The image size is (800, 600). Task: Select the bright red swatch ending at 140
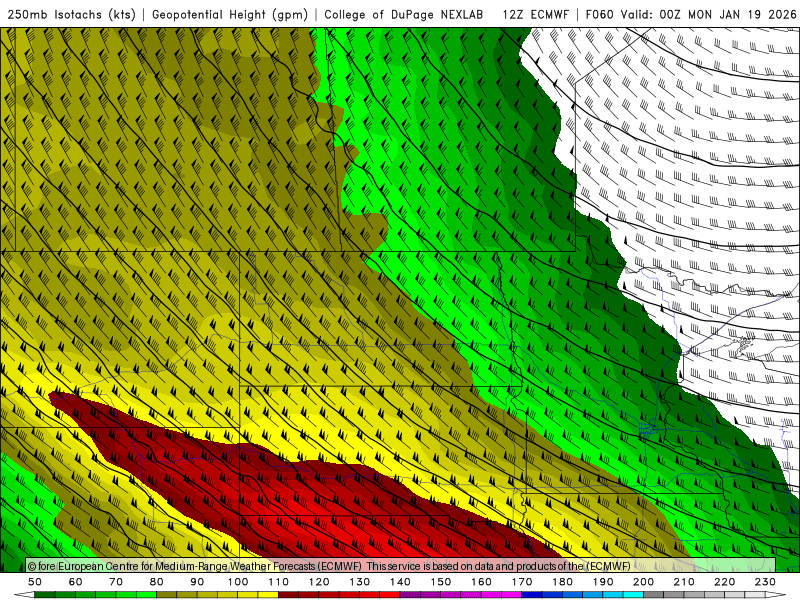390,595
